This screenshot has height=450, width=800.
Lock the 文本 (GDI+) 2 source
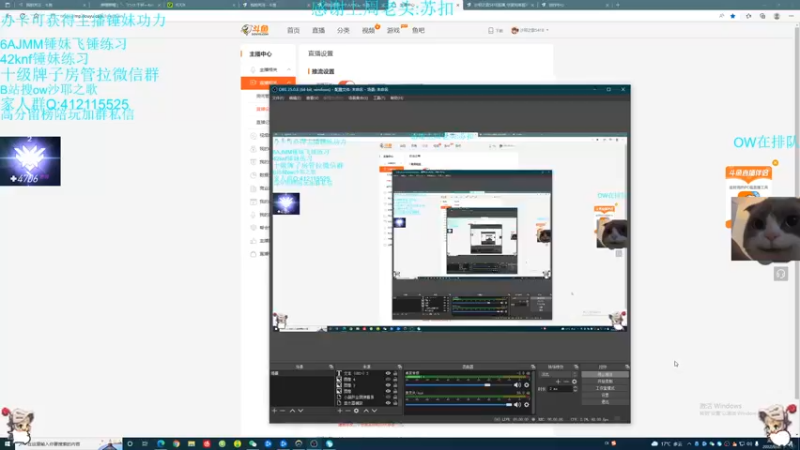(395, 373)
